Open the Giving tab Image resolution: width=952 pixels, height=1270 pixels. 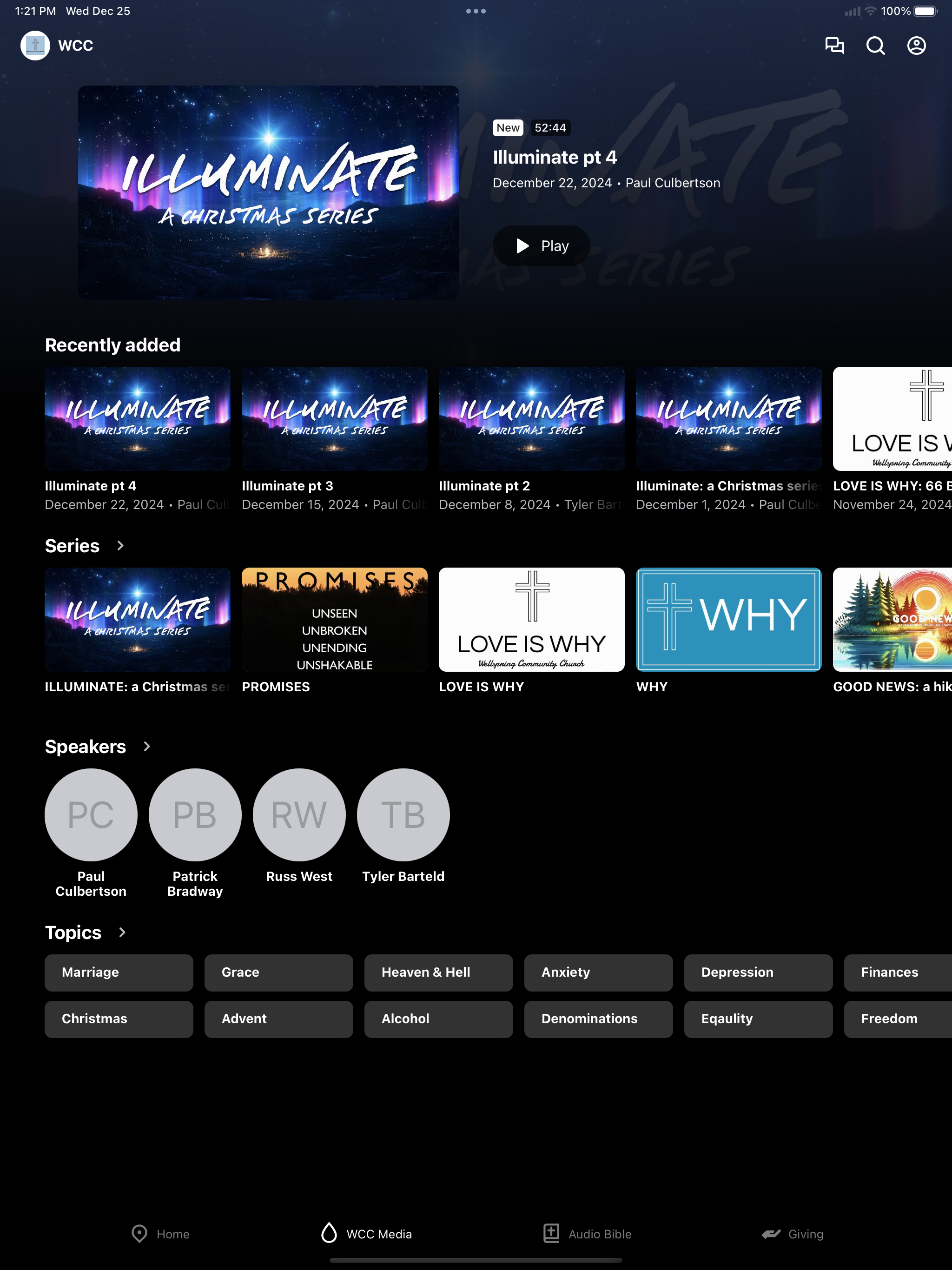[793, 1234]
